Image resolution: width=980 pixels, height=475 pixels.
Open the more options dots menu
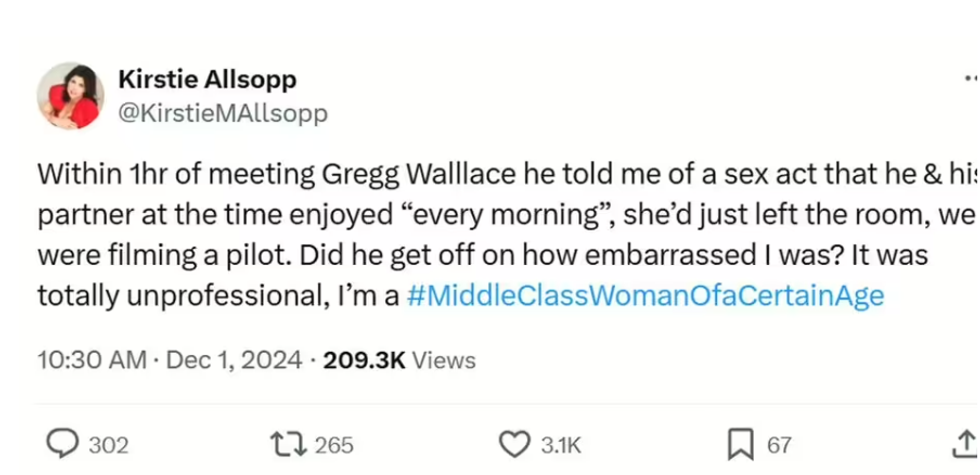970,77
